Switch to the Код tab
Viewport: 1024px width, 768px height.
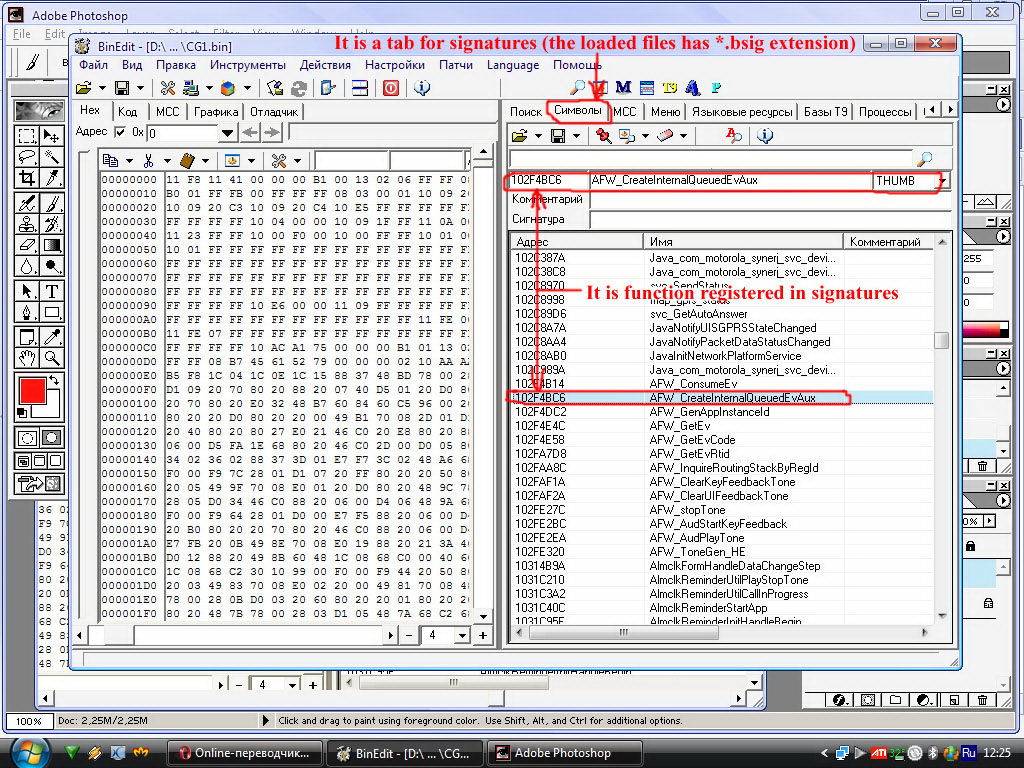pyautogui.click(x=127, y=112)
